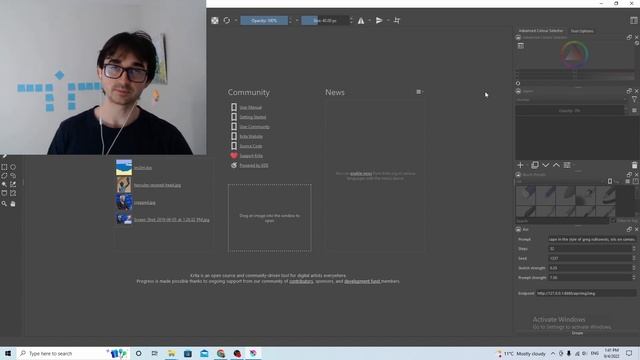Screen dimensions: 640x360
Task: Click the Prompt text field in AI docker
Action: tap(592, 239)
